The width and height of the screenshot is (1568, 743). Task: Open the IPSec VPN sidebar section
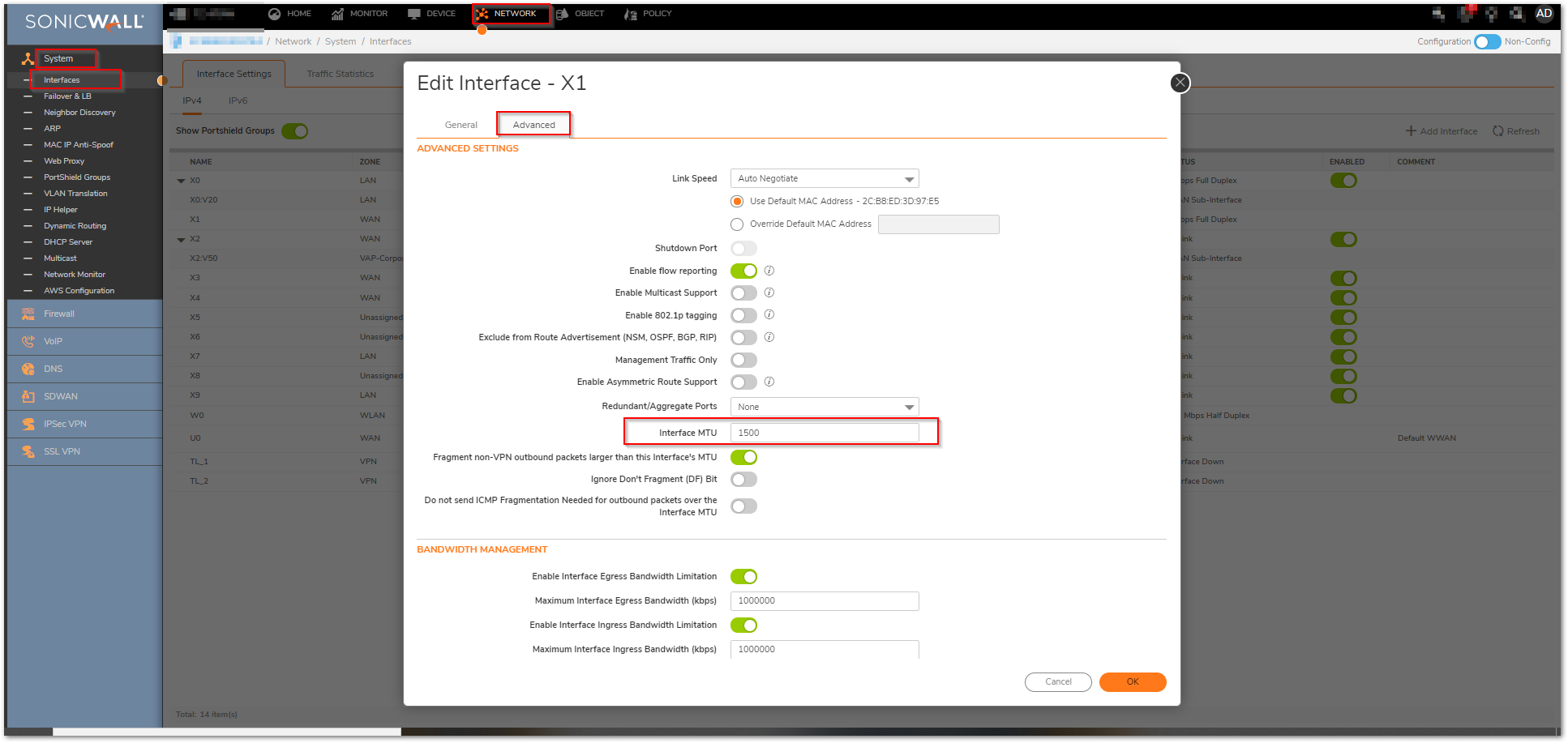pos(65,424)
